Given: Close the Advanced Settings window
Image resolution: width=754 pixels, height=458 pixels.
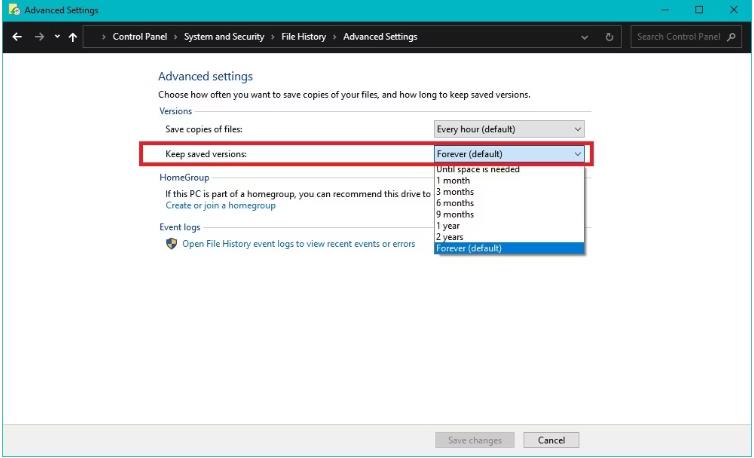Looking at the screenshot, I should pos(733,10).
